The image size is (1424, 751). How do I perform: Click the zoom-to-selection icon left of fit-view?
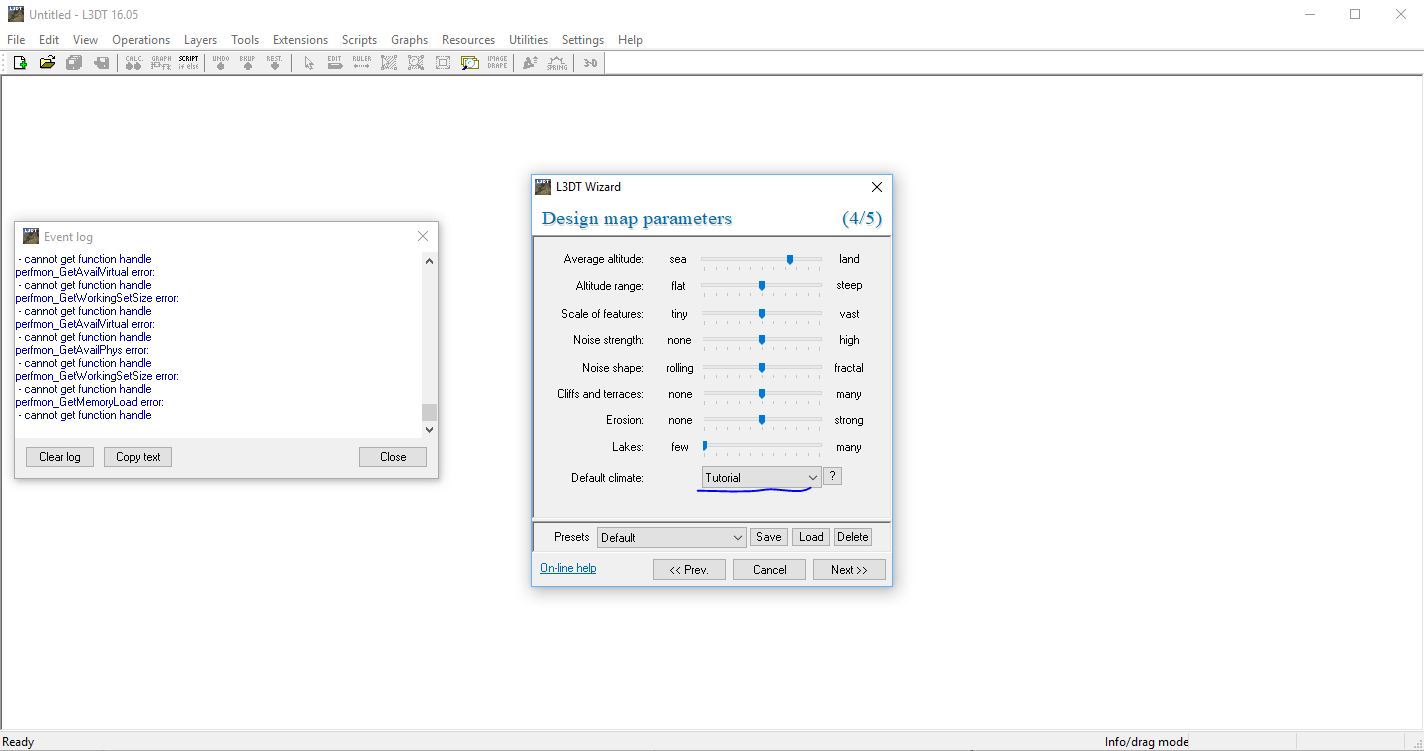click(x=416, y=62)
